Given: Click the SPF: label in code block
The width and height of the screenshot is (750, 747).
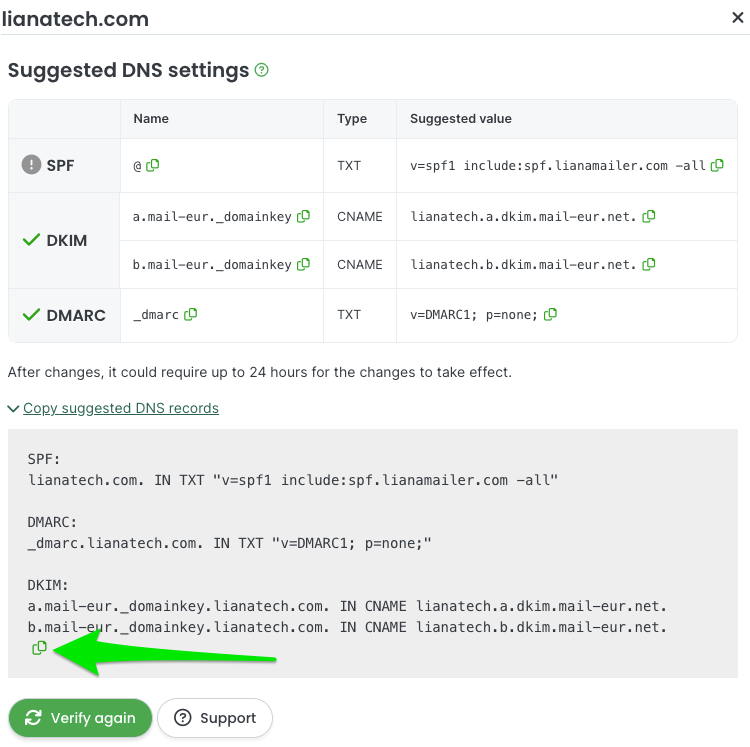Looking at the screenshot, I should click(44, 459).
